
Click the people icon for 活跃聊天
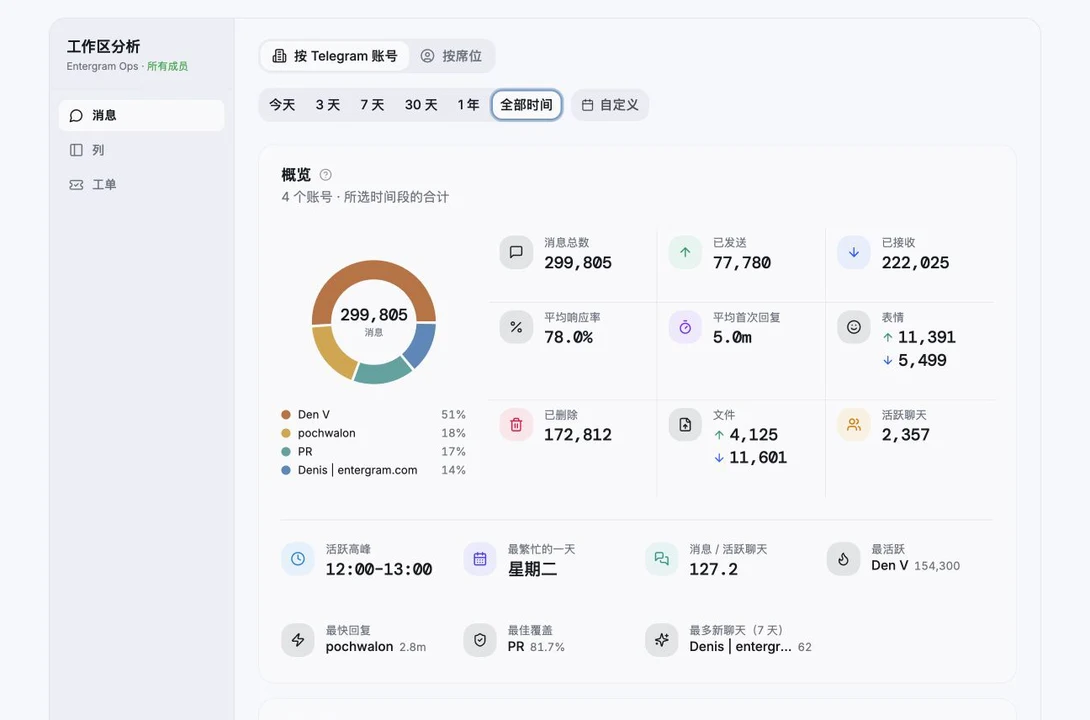point(854,425)
